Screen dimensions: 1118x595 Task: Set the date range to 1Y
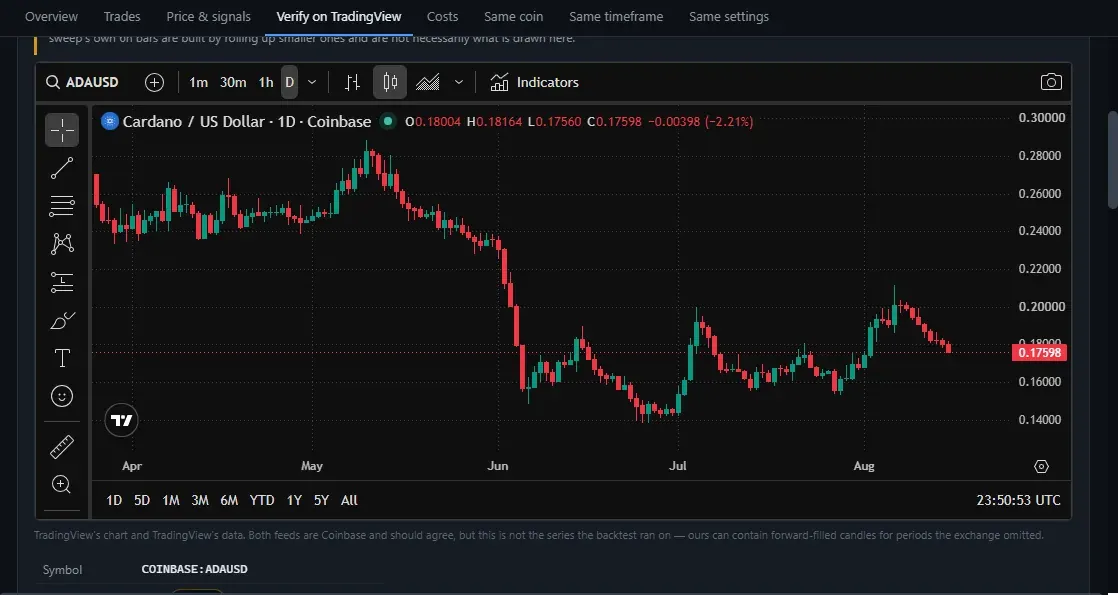pos(294,500)
